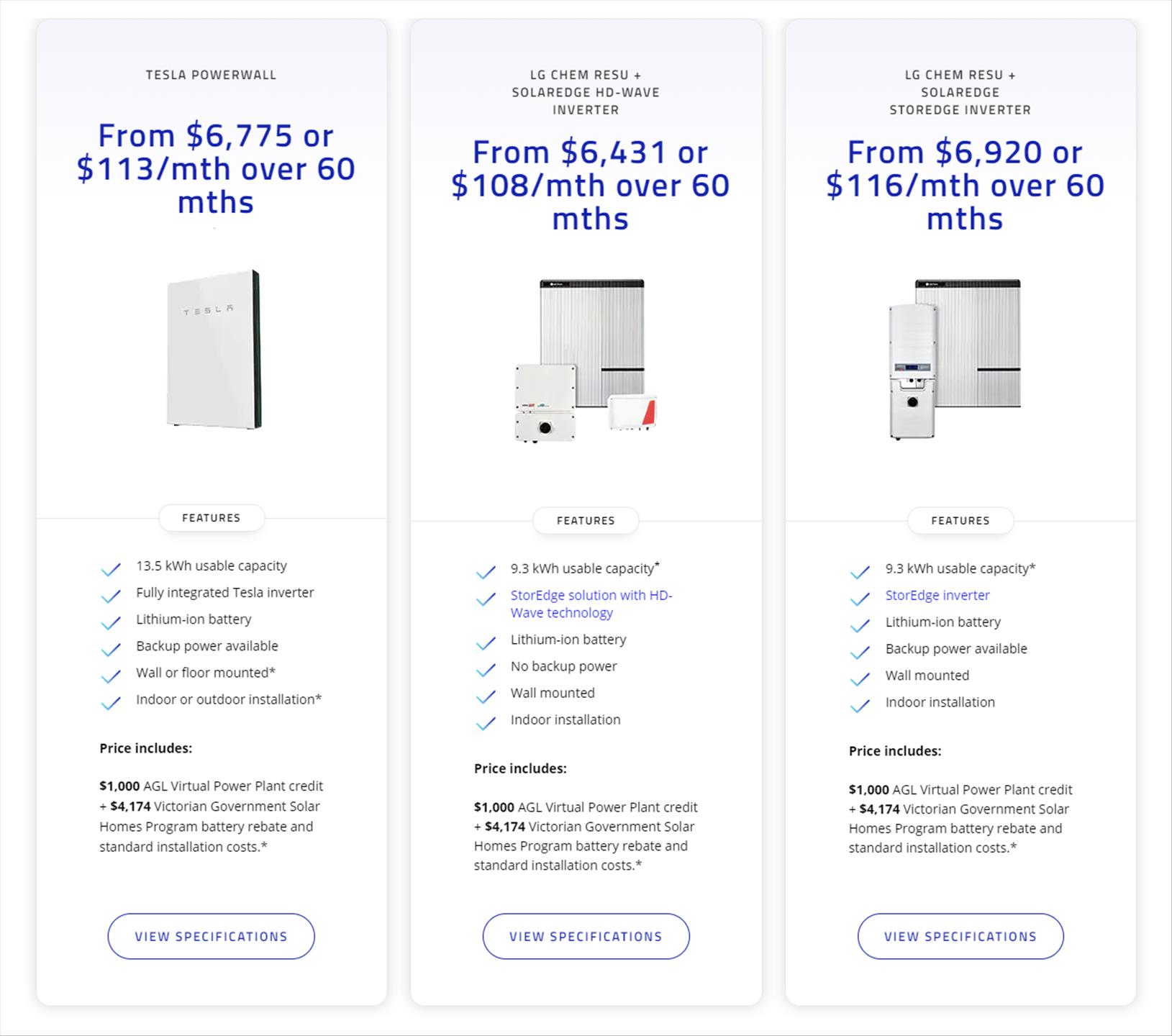Click the checkmark beside Indoor or outdoor installation
This screenshot has width=1172, height=1036.
coord(111,703)
